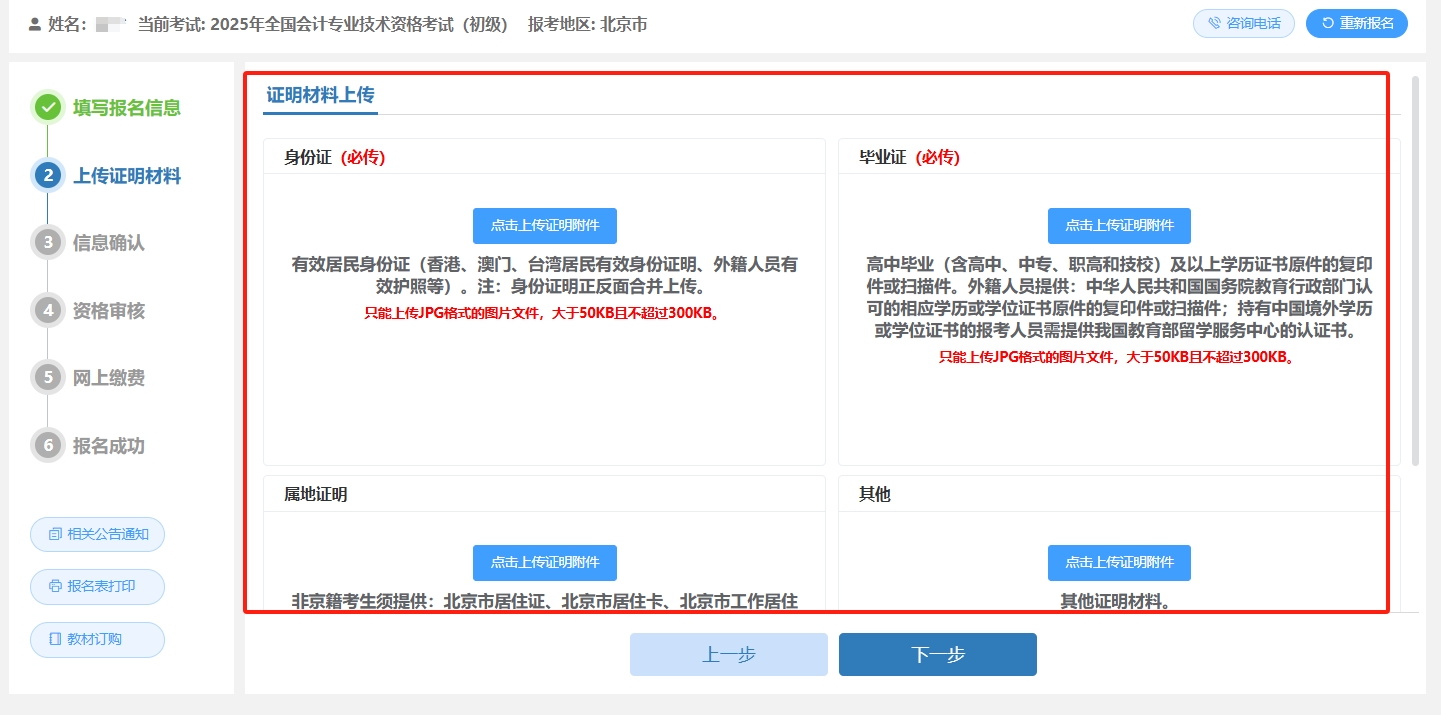Upload ID card via 身份证 upload button
1441x715 pixels.
click(x=544, y=225)
